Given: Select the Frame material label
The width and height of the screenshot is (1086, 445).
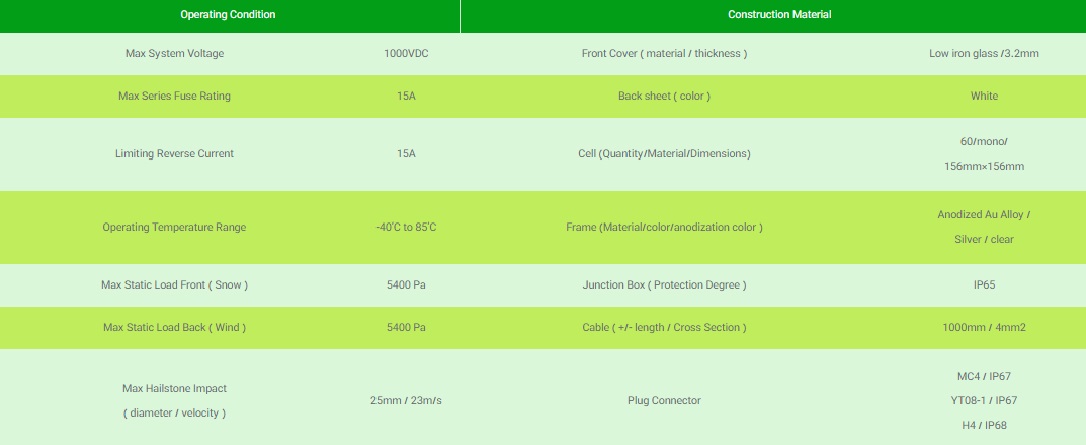Looking at the screenshot, I should 664,227.
